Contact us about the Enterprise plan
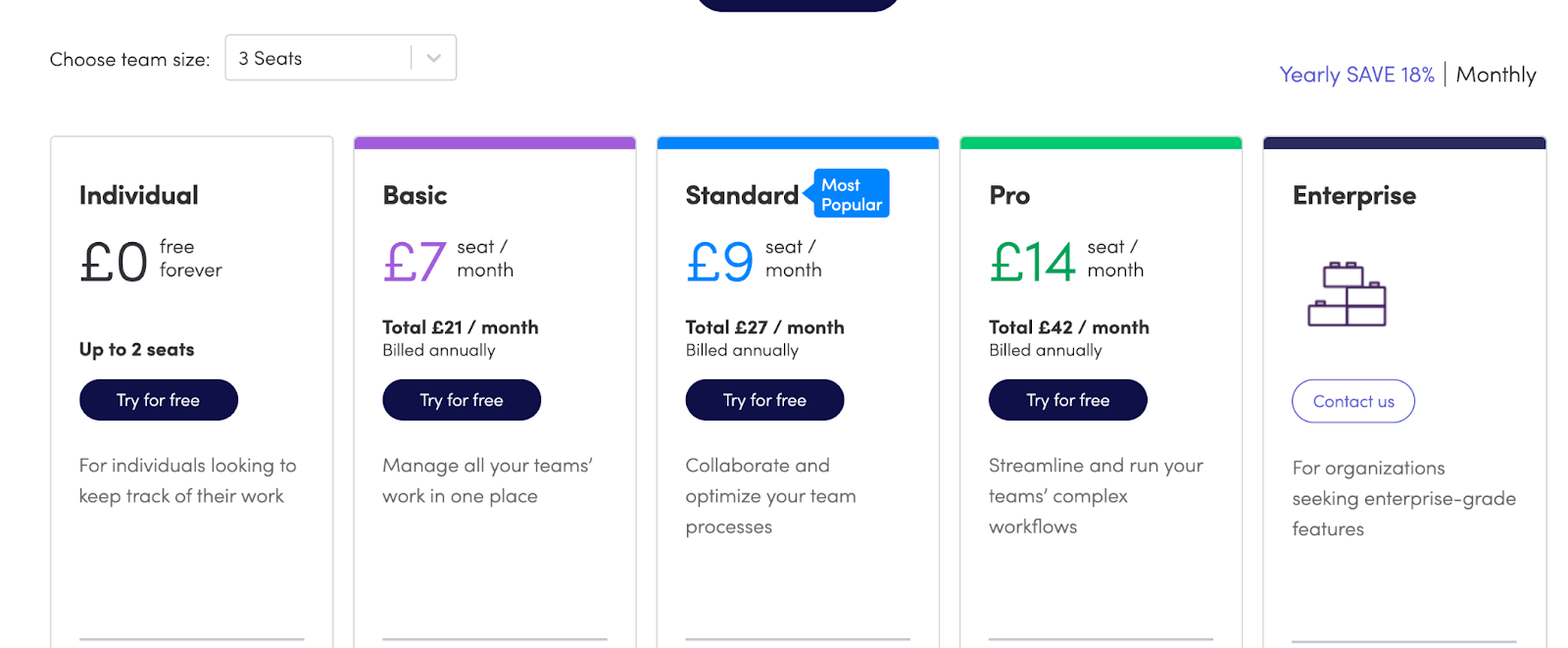The height and width of the screenshot is (648, 1568). [1352, 401]
